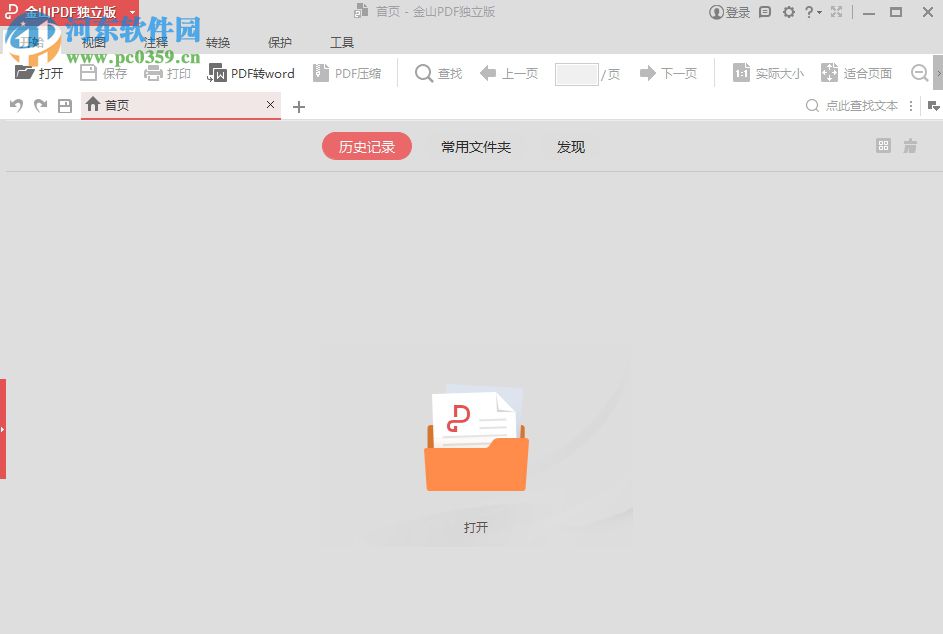Click the 登录 login button
943x634 pixels.
pyautogui.click(x=729, y=12)
